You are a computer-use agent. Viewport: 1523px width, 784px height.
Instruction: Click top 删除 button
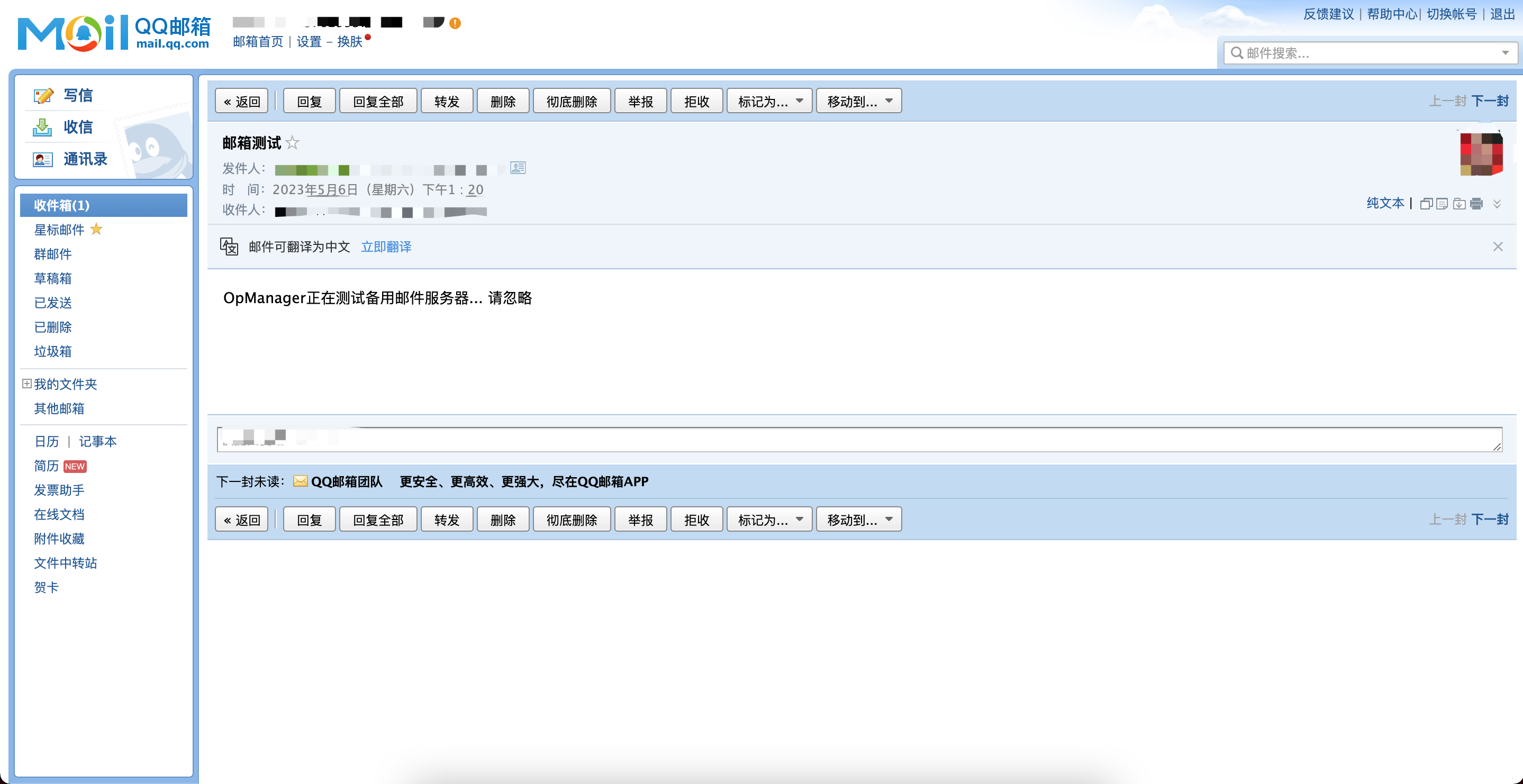point(503,101)
